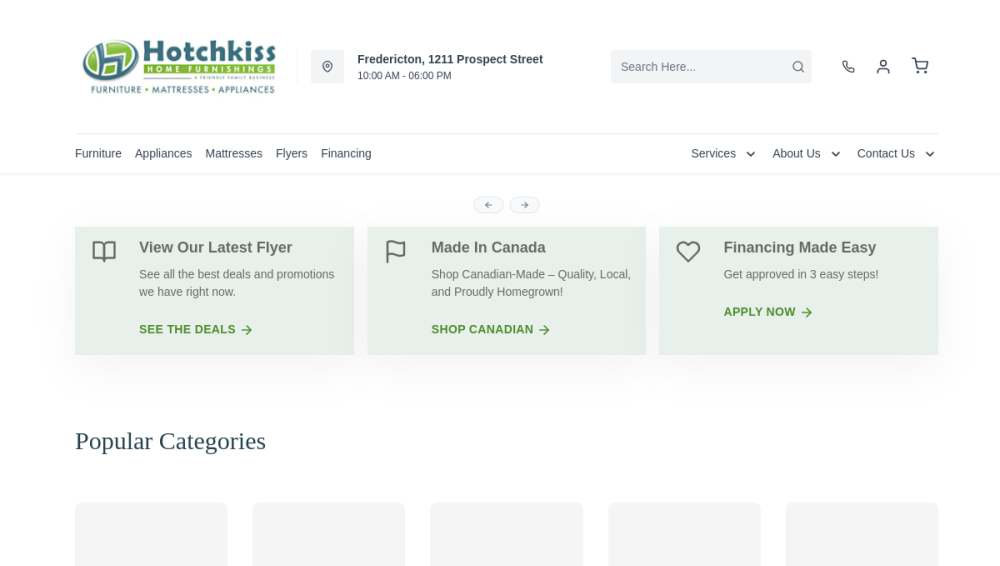1000x566 pixels.
Task: Click the flag icon on Made In Canada
Action: [x=395, y=251]
